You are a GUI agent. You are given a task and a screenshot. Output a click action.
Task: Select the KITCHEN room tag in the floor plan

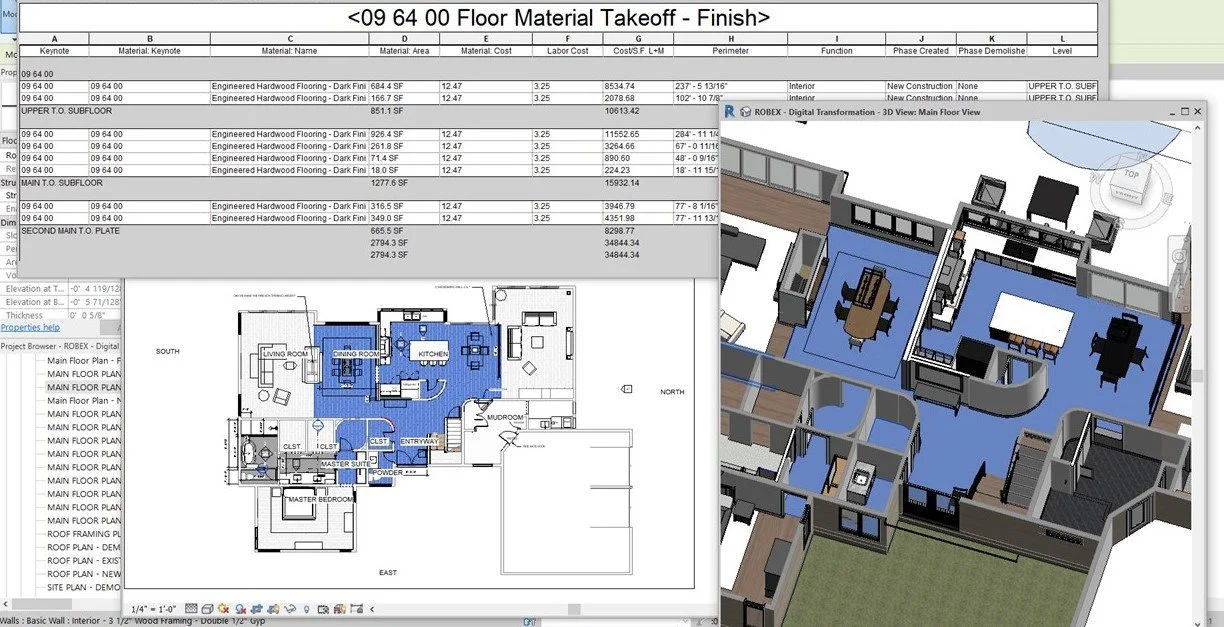(433, 355)
